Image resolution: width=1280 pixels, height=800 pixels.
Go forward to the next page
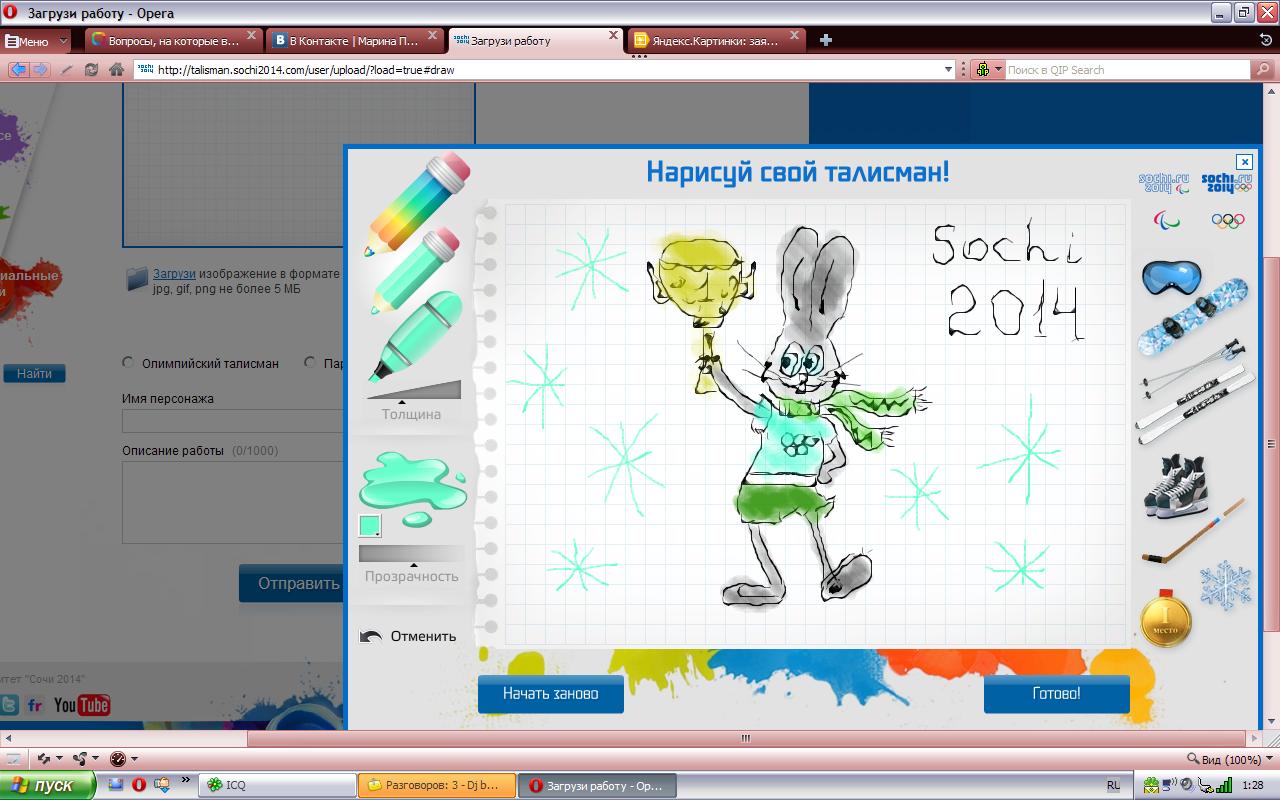[x=40, y=70]
